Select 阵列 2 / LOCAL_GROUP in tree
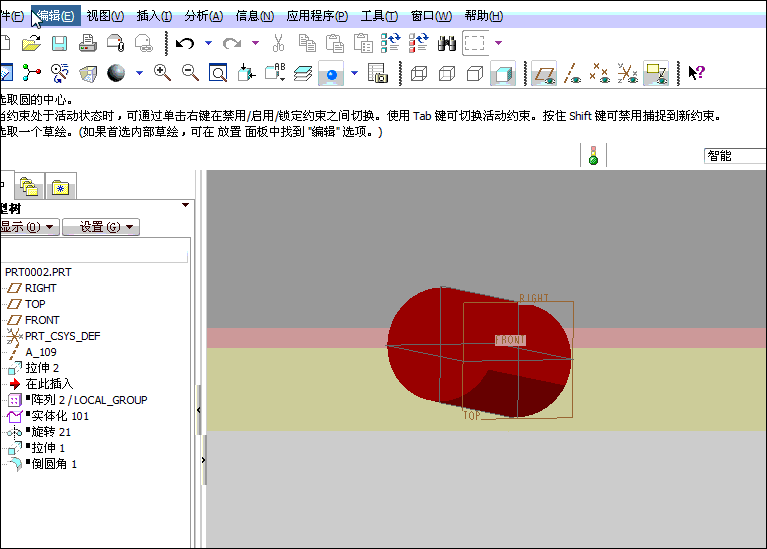 click(x=89, y=400)
